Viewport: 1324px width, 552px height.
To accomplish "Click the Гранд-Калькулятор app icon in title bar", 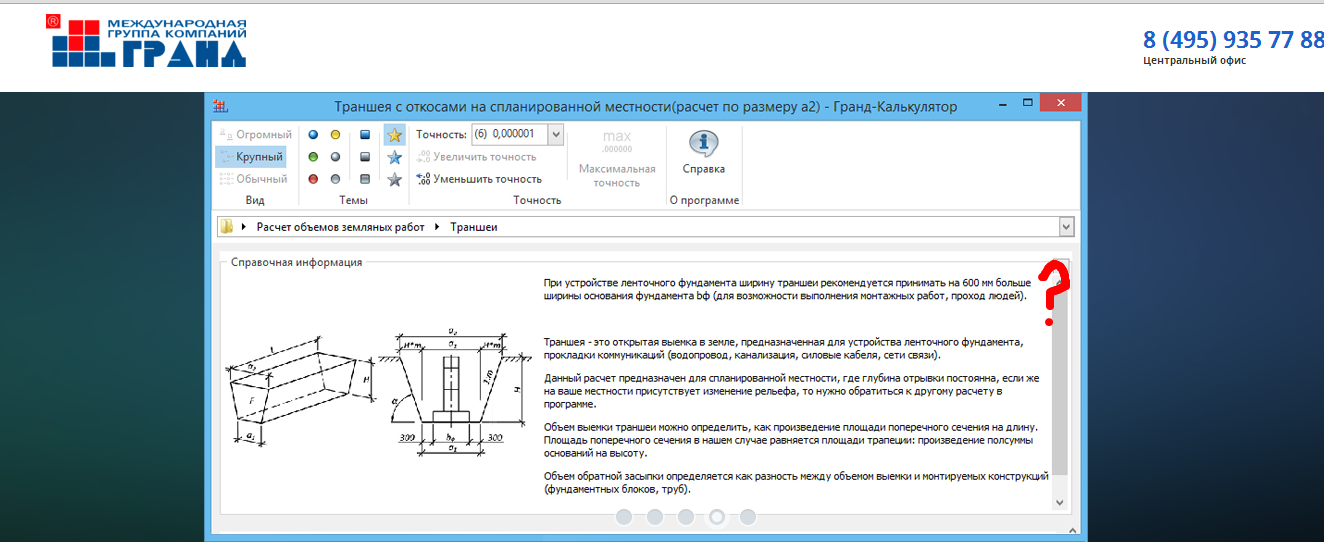I will 220,106.
